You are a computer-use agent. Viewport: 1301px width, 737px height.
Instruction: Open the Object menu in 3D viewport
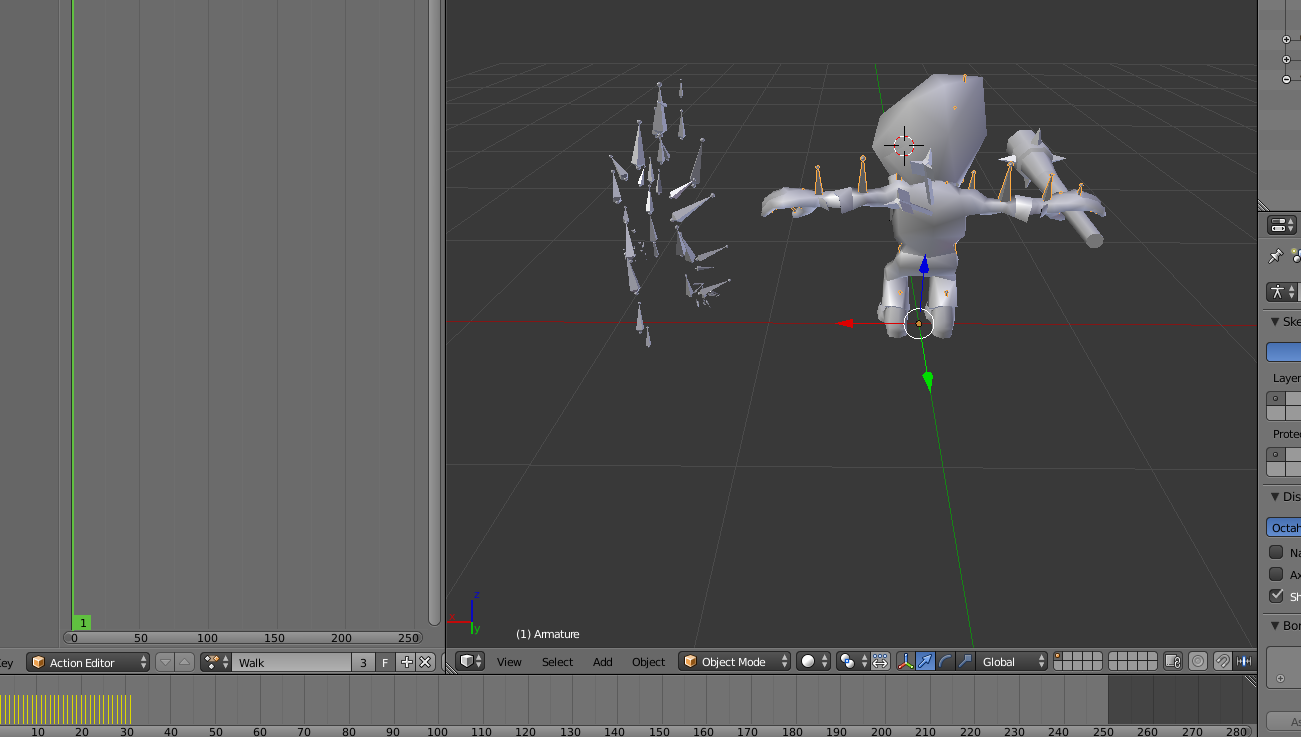pyautogui.click(x=648, y=662)
